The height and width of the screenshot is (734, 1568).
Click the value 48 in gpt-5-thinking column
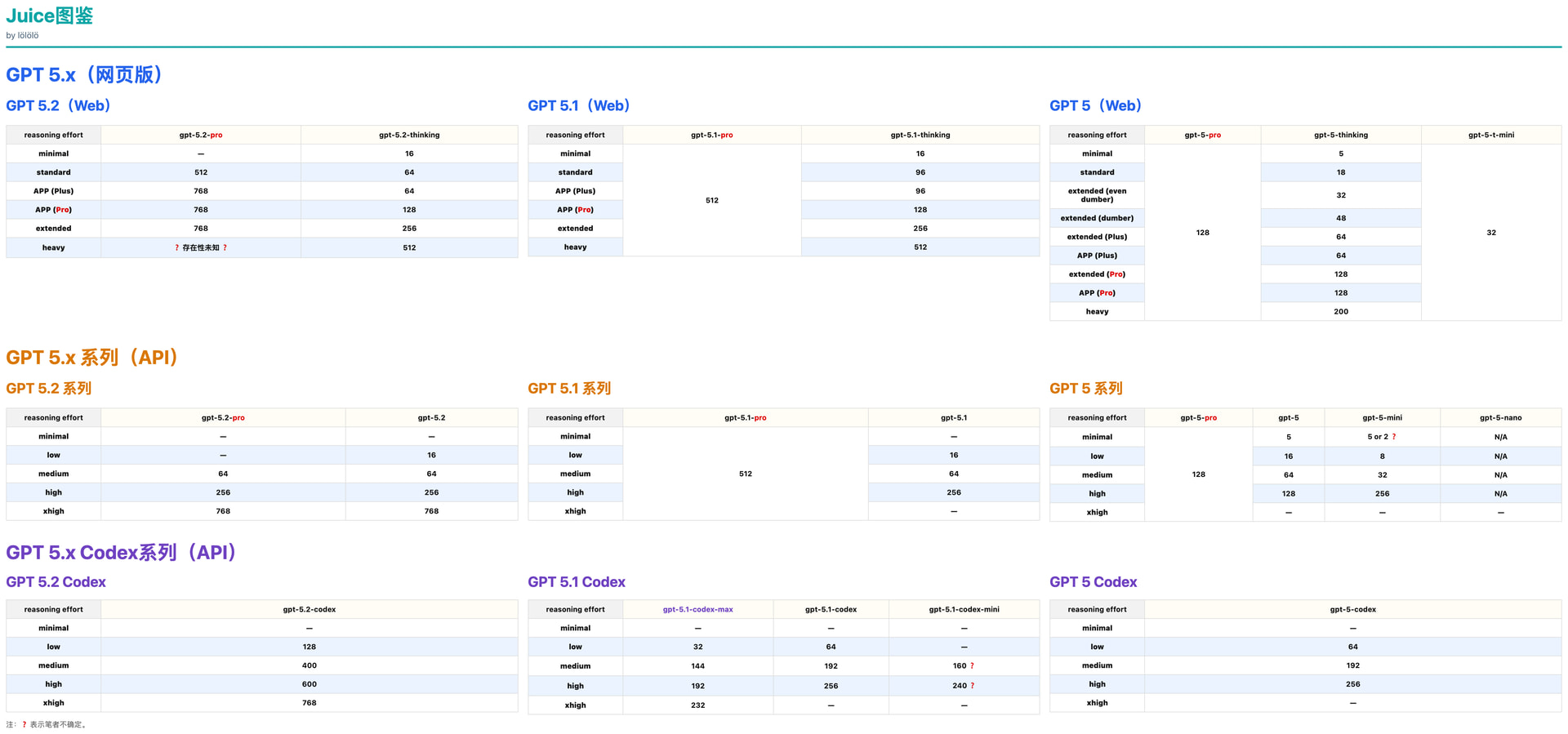[1341, 218]
